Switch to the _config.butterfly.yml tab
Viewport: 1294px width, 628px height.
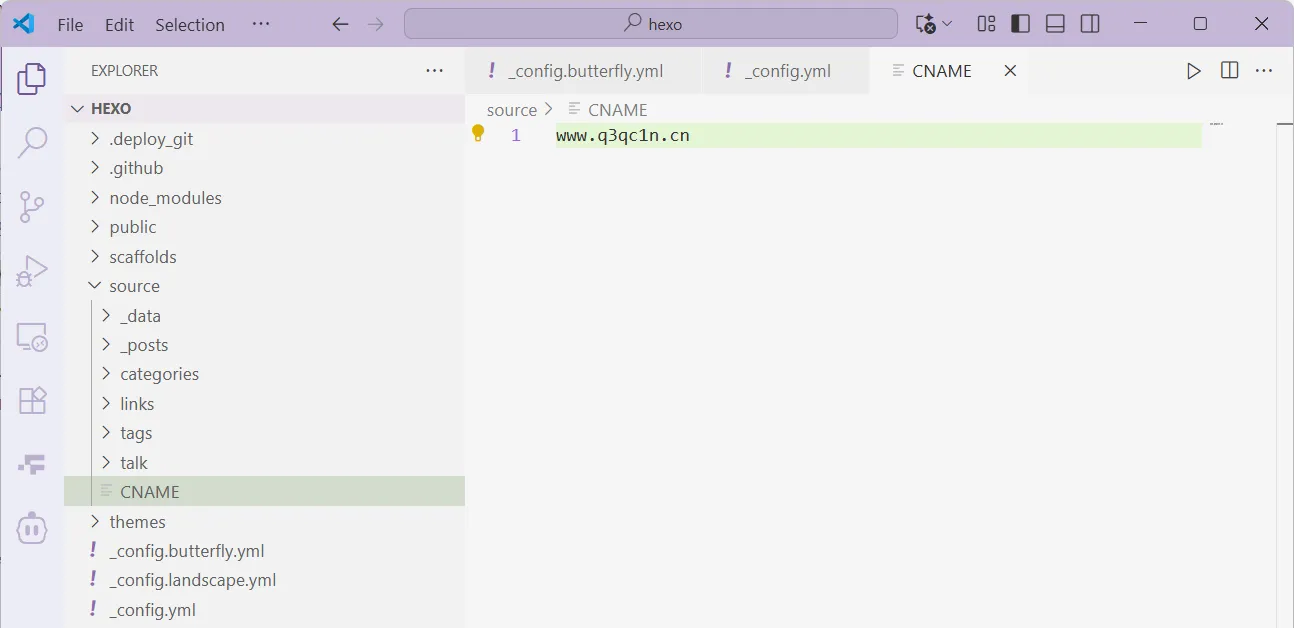(x=585, y=71)
